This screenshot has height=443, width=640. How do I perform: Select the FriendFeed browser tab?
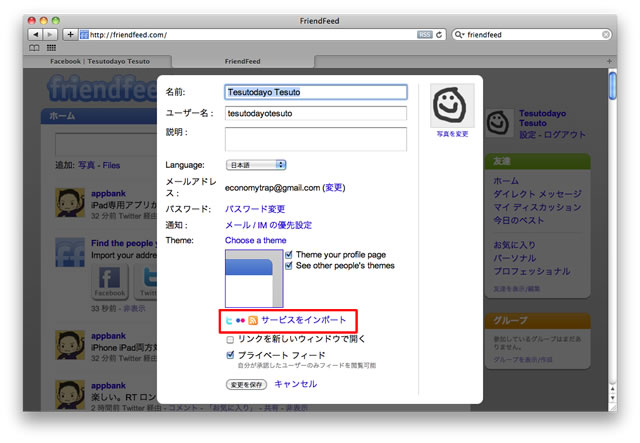(x=242, y=61)
